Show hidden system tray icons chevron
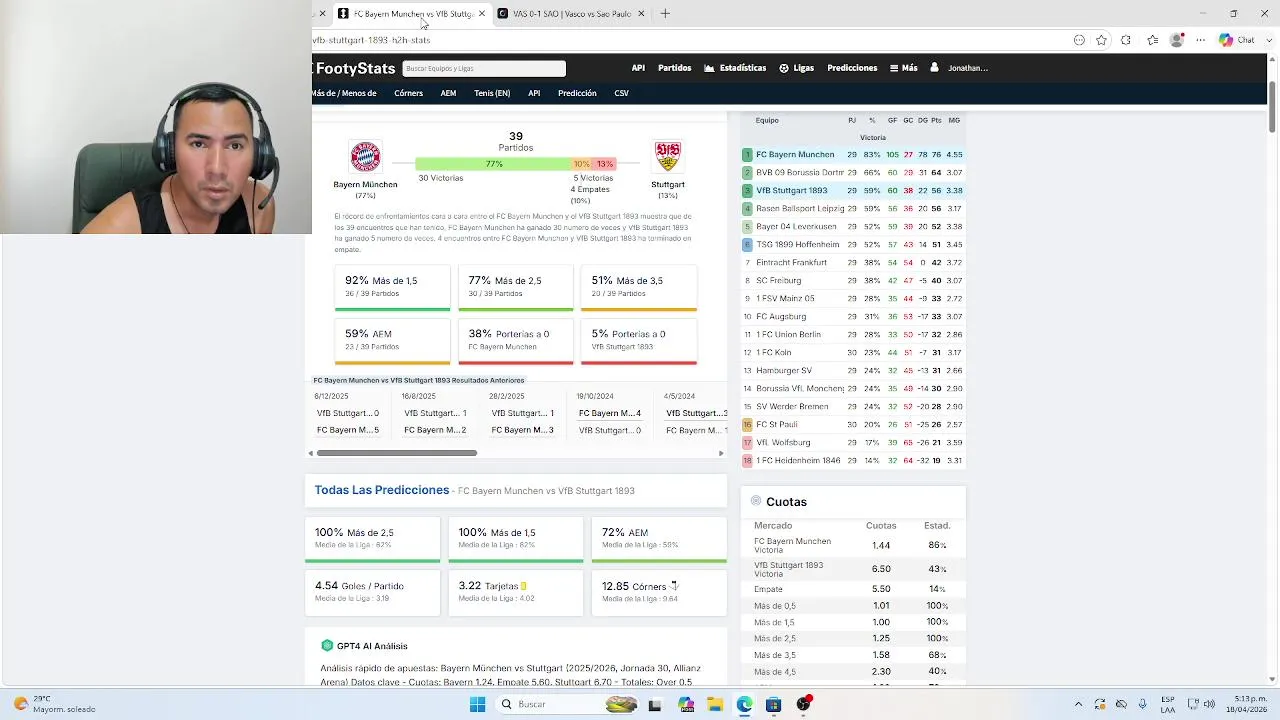1280x720 pixels. (1078, 704)
